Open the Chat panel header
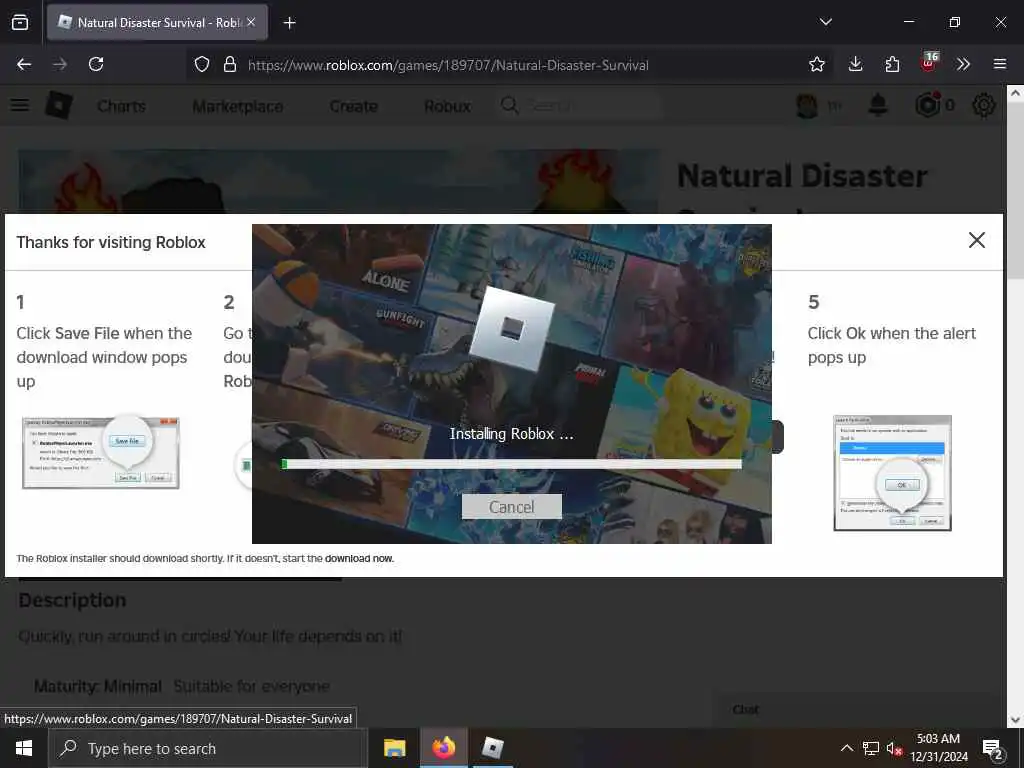This screenshot has width=1024, height=768. tap(857, 709)
